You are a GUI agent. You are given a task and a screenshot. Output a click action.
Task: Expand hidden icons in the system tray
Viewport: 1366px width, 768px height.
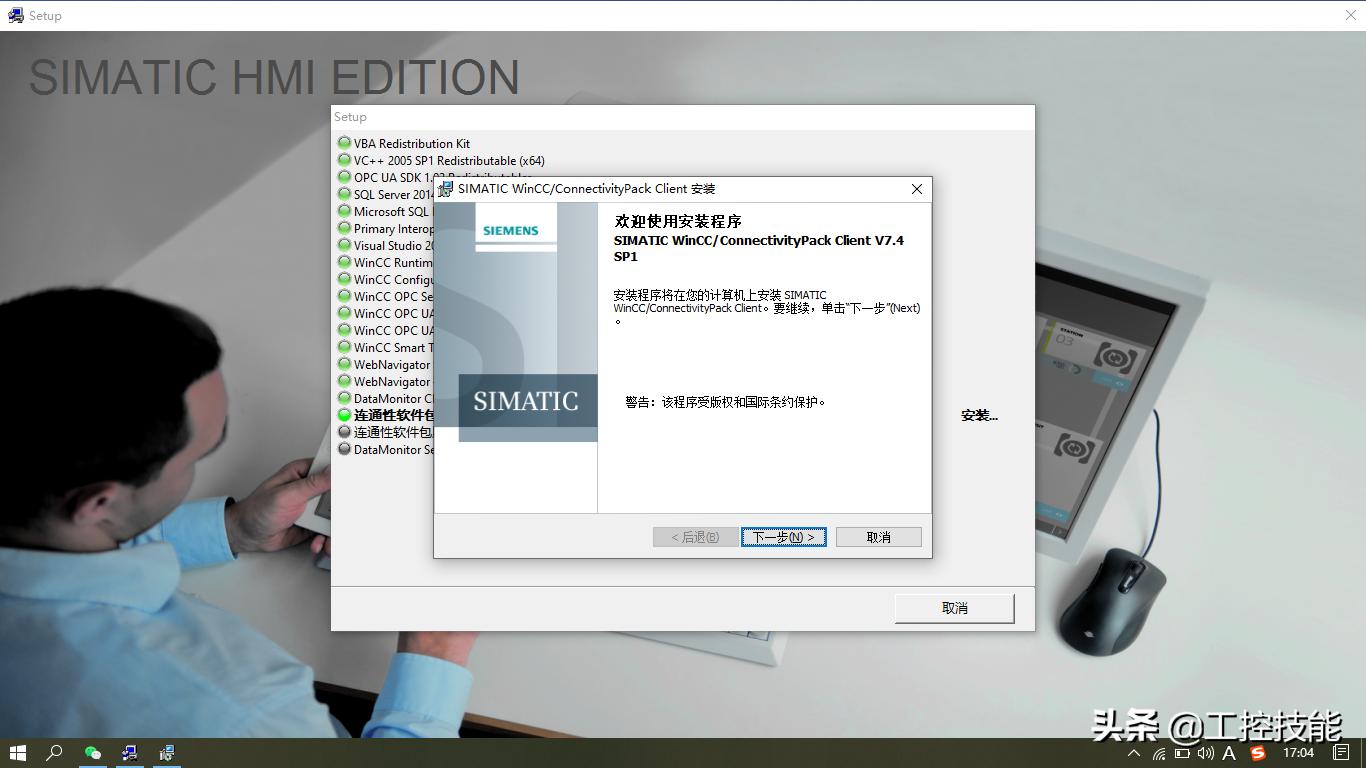[1135, 753]
